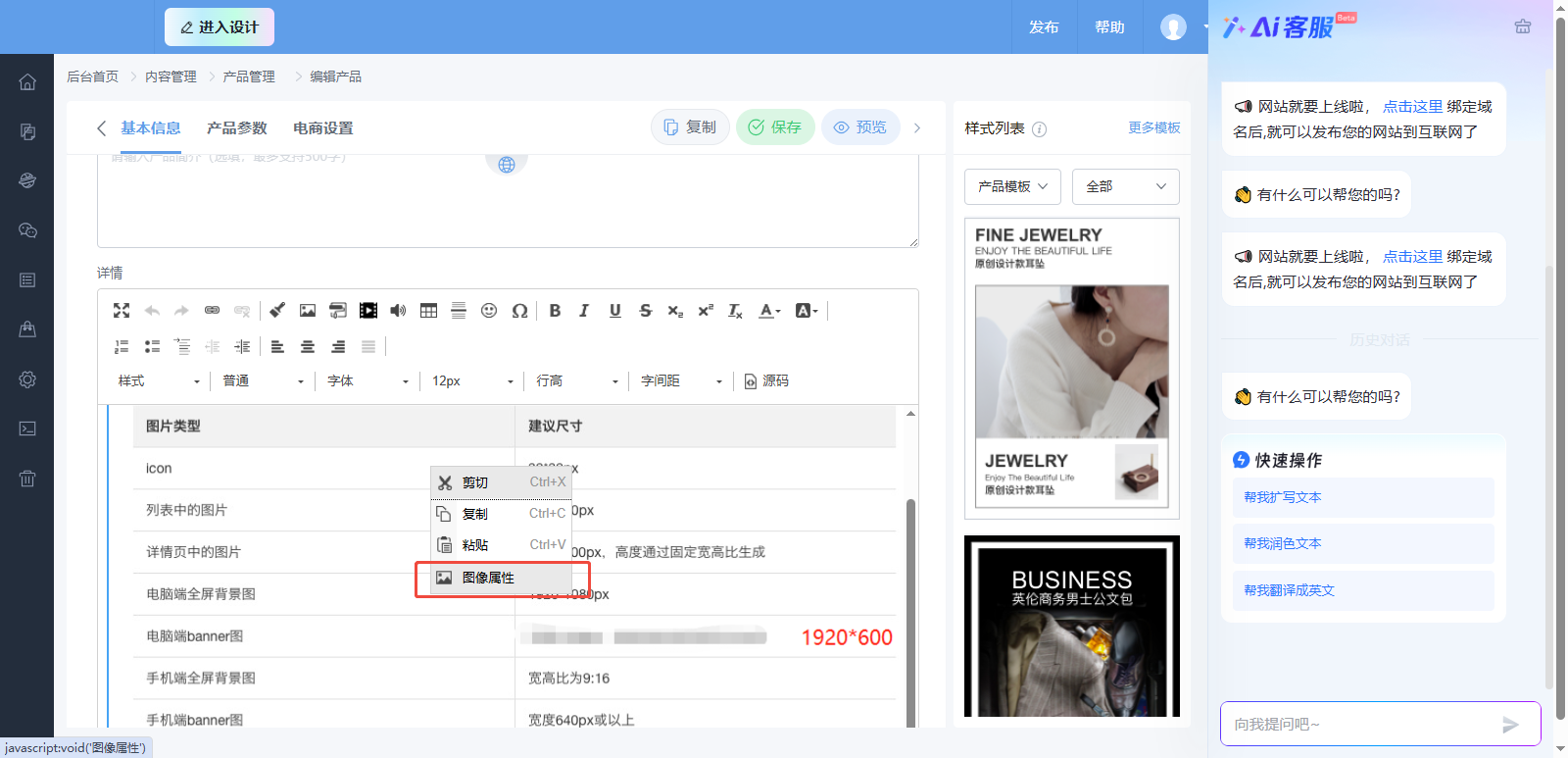
Task: Click the 预览 preview button
Action: 860,127
